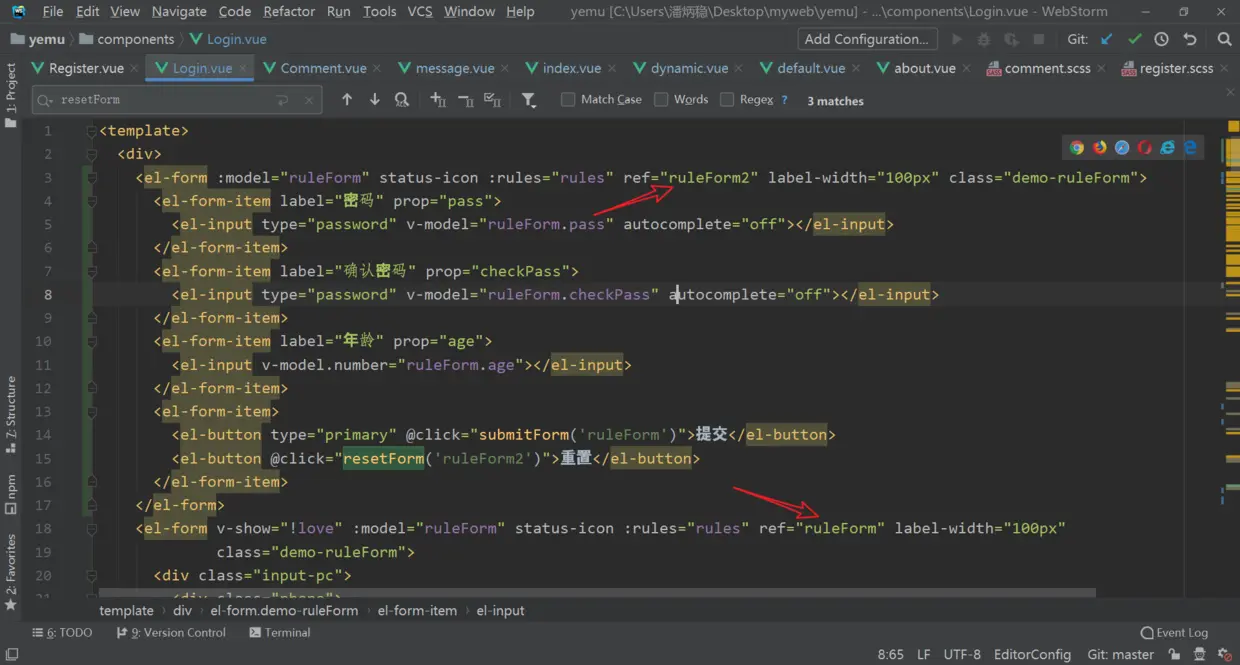This screenshot has width=1240, height=665.
Task: Toggle the Structure tool window
Action: (11, 414)
